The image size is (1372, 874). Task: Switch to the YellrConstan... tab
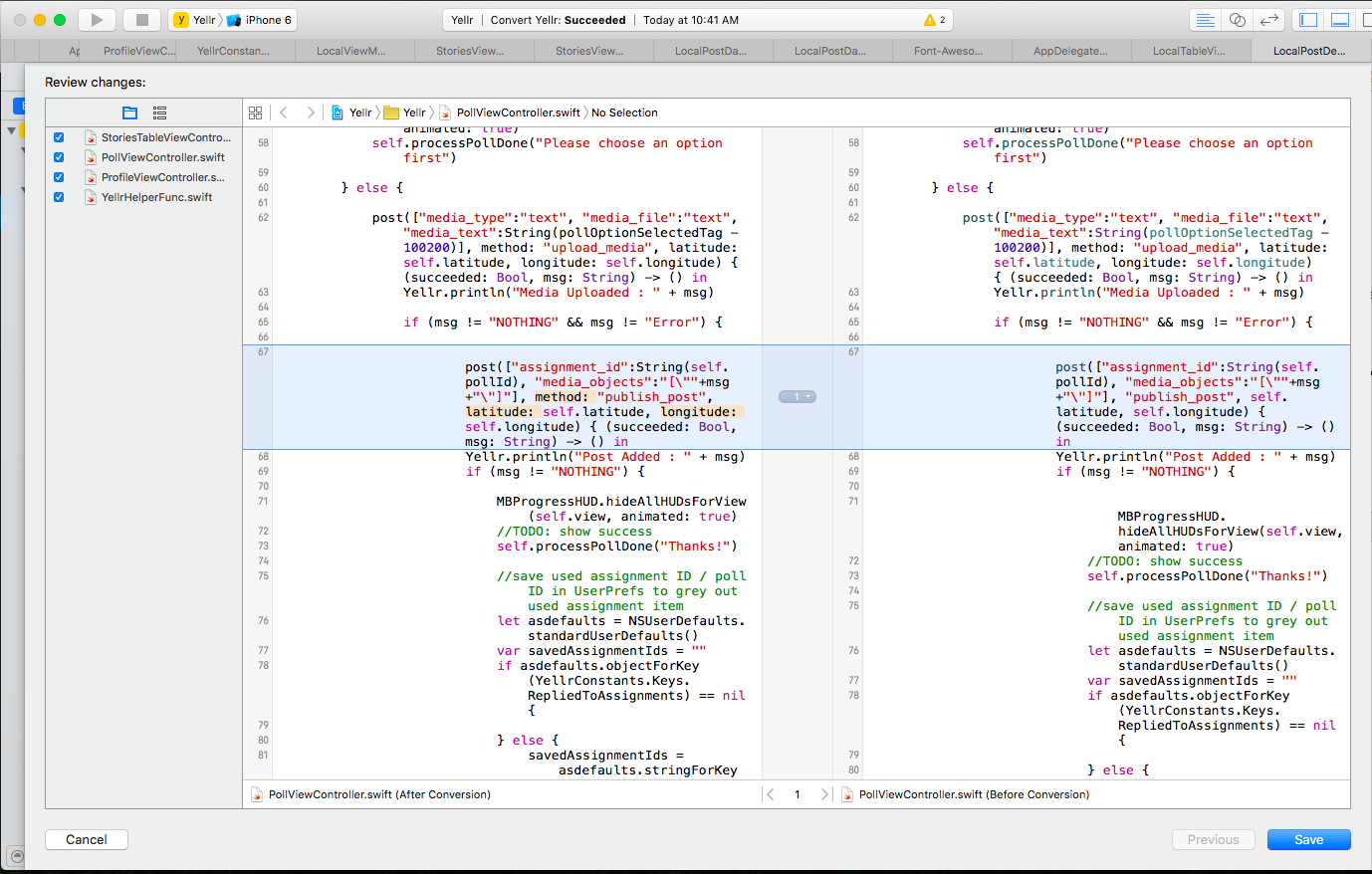[x=233, y=51]
